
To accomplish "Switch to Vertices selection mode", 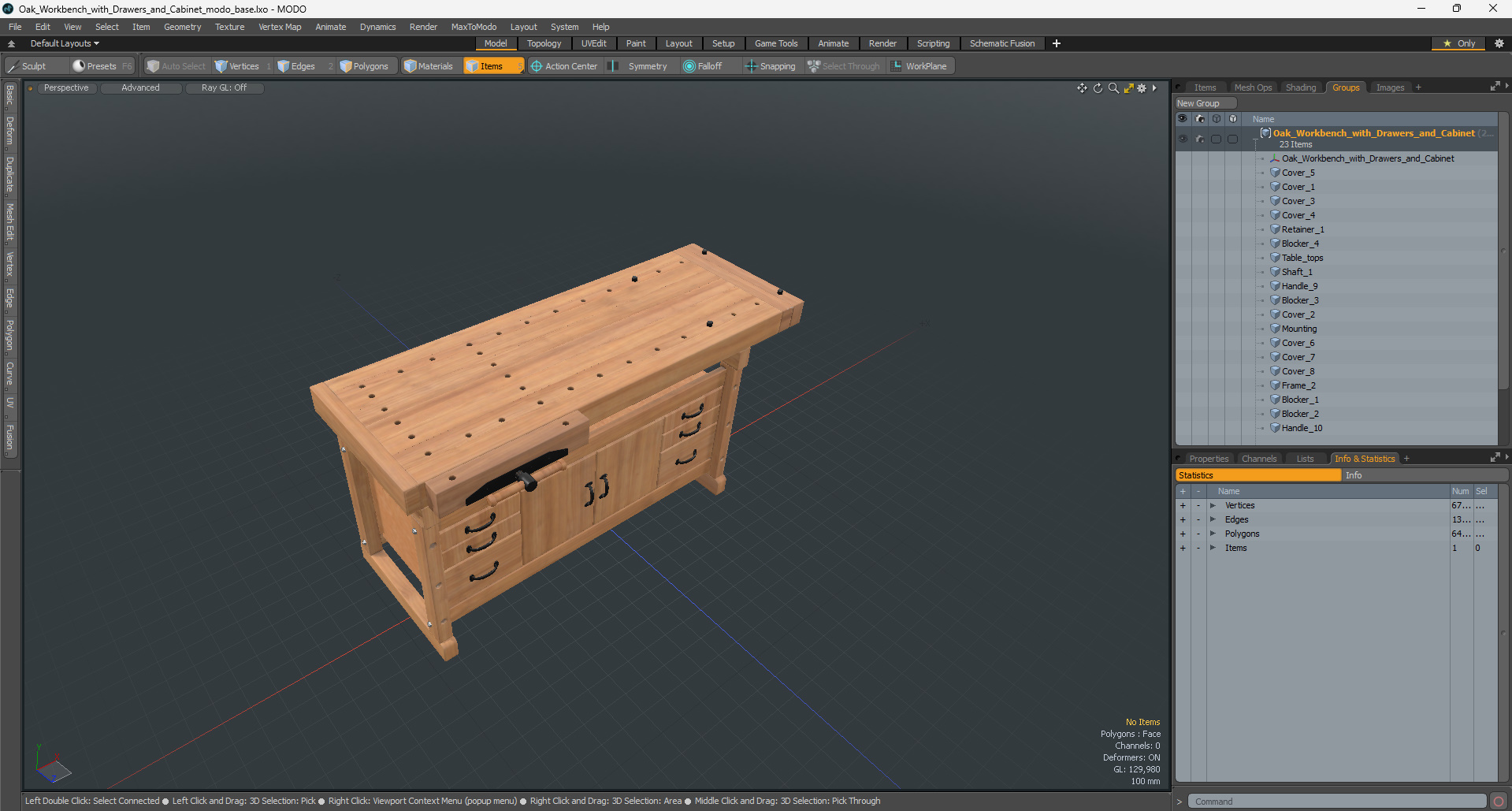I will tap(243, 66).
